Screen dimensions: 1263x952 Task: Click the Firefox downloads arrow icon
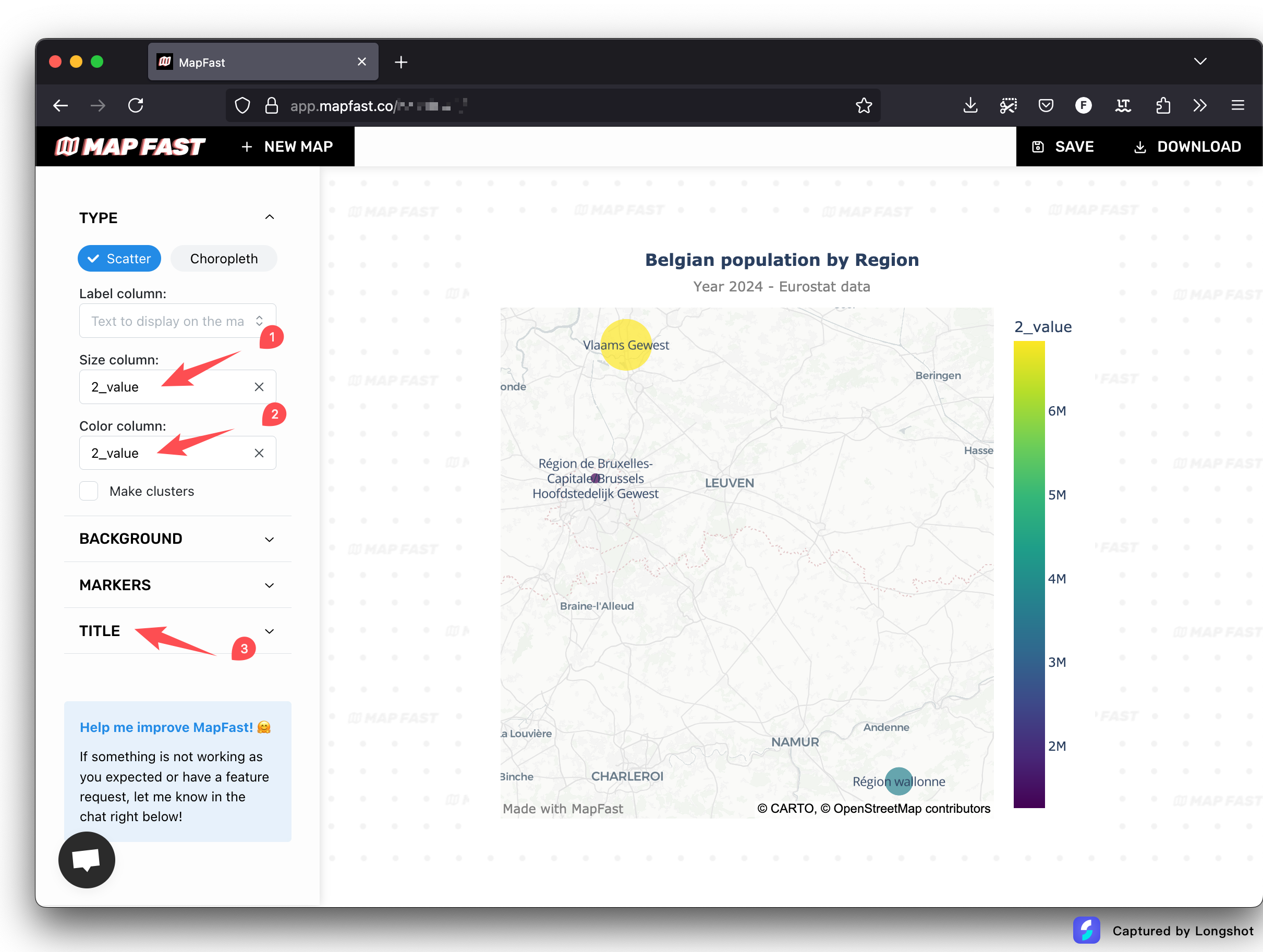(x=970, y=106)
